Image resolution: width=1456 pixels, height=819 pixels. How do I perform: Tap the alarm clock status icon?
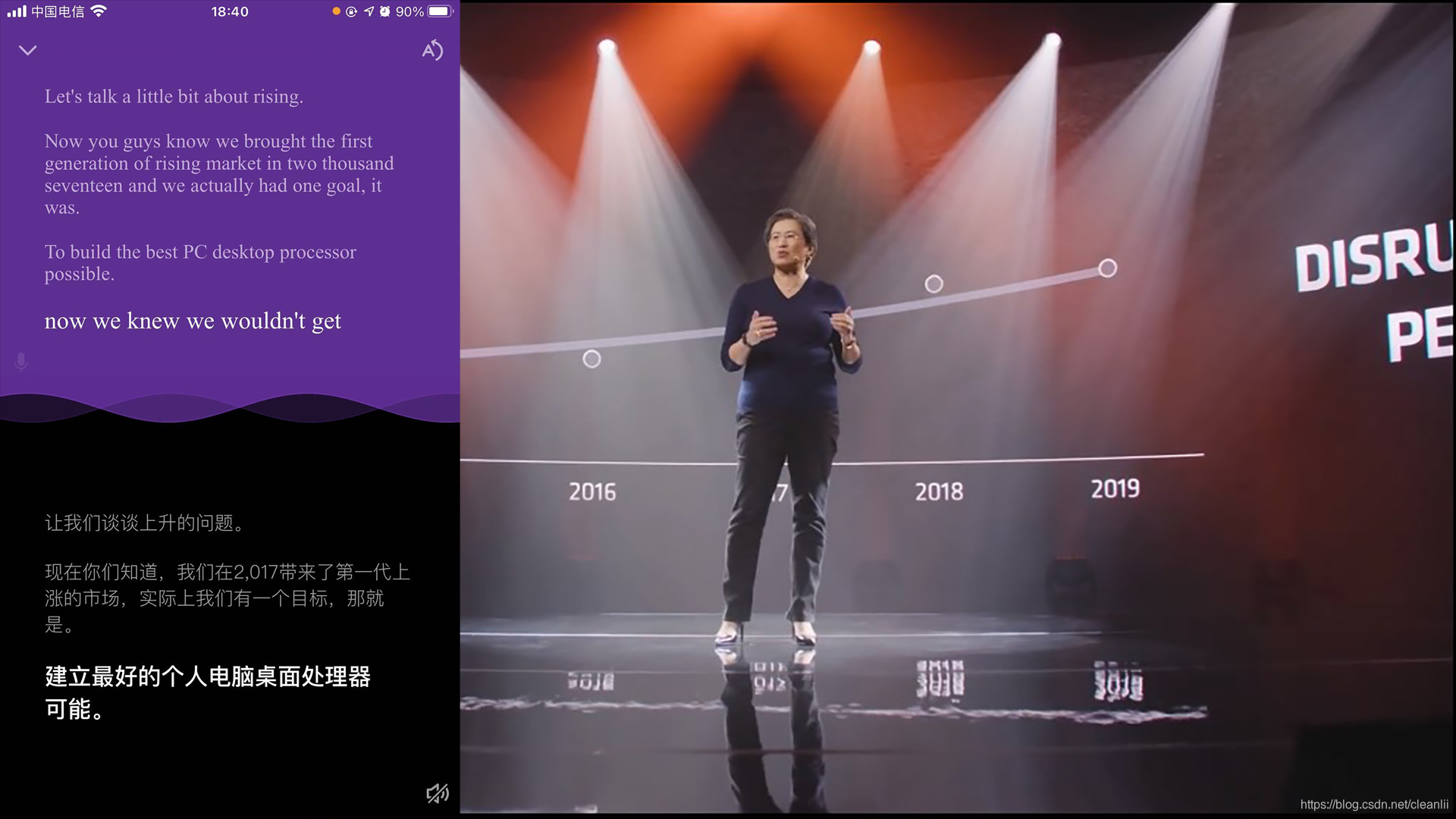(385, 11)
